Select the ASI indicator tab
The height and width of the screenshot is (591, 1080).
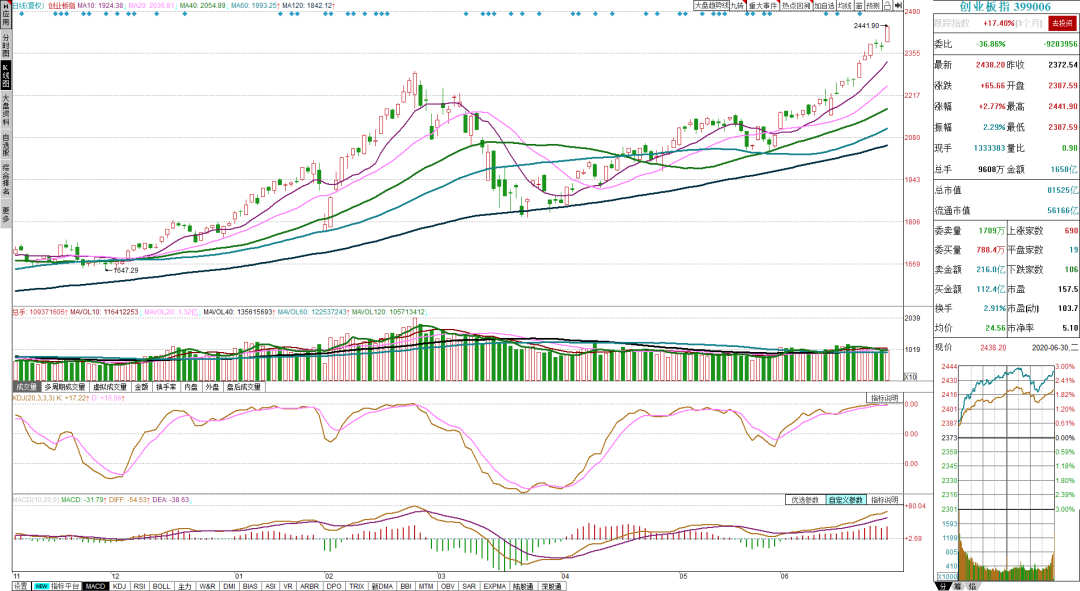270,586
